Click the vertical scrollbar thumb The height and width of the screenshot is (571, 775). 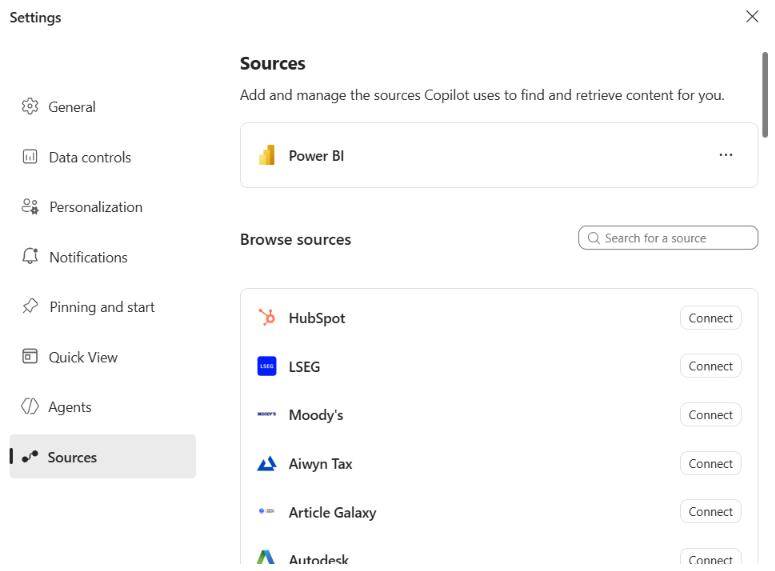[765, 94]
